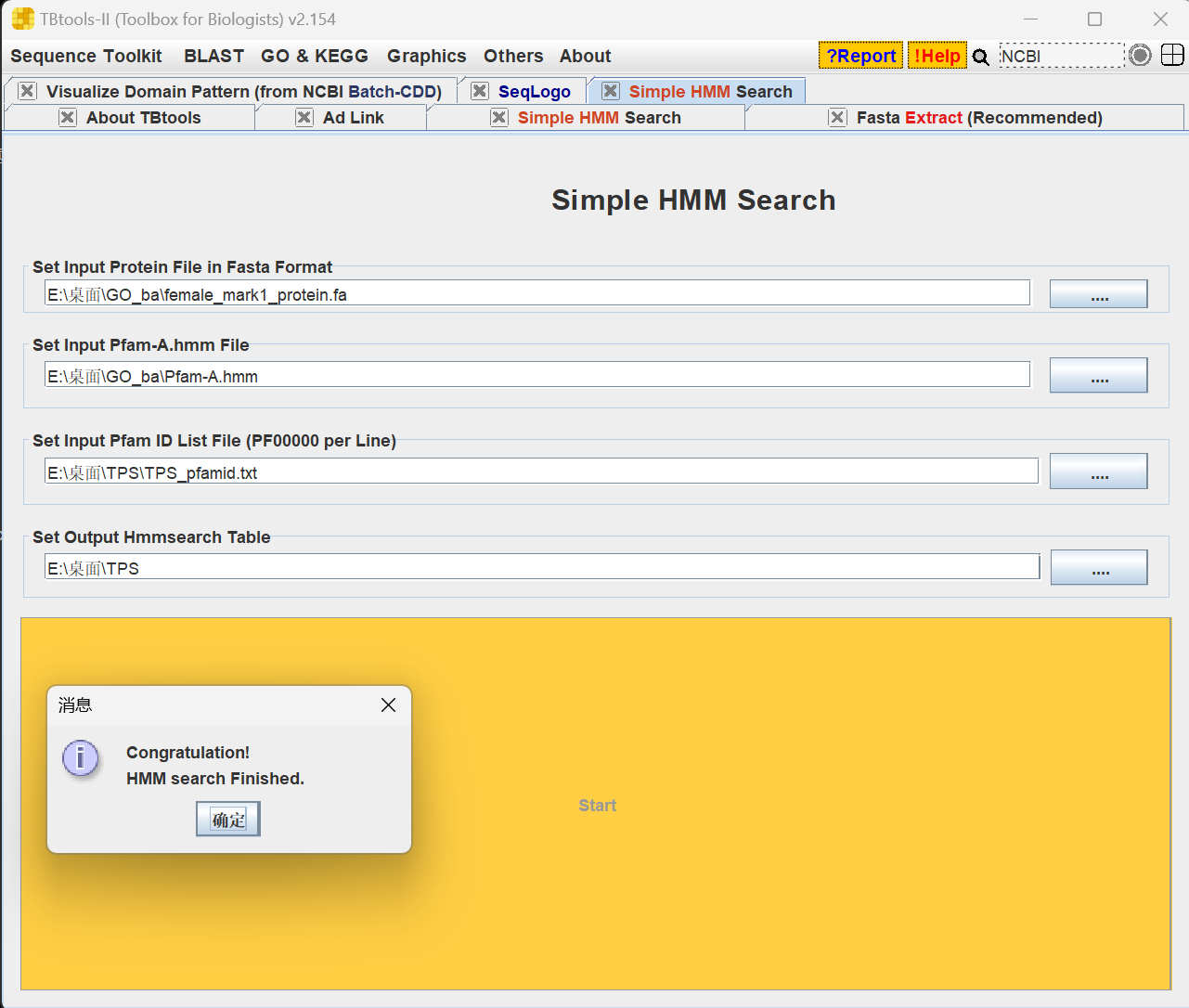The height and width of the screenshot is (1008, 1189).
Task: Click the output hmmsearch table path field
Action: point(542,567)
